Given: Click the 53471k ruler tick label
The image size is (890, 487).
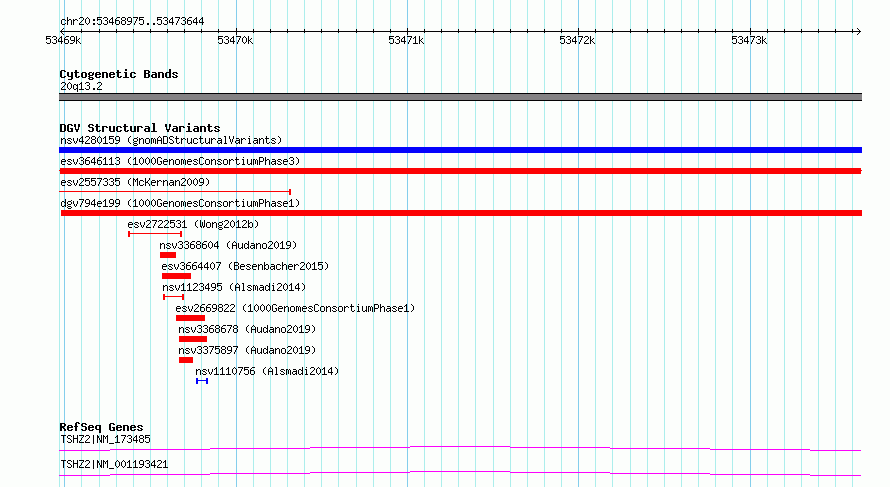Looking at the screenshot, I should click(406, 40).
